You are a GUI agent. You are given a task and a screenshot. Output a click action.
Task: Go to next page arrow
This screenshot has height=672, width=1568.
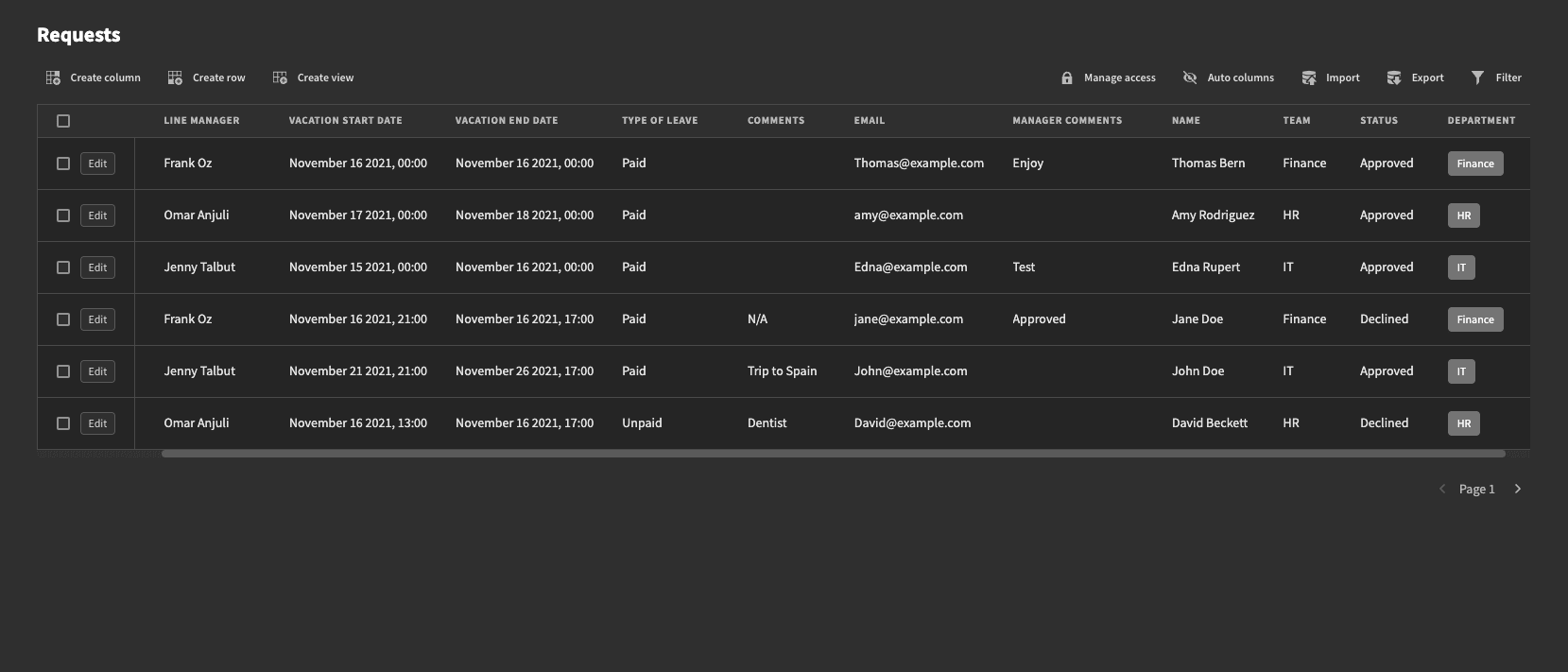click(x=1518, y=489)
